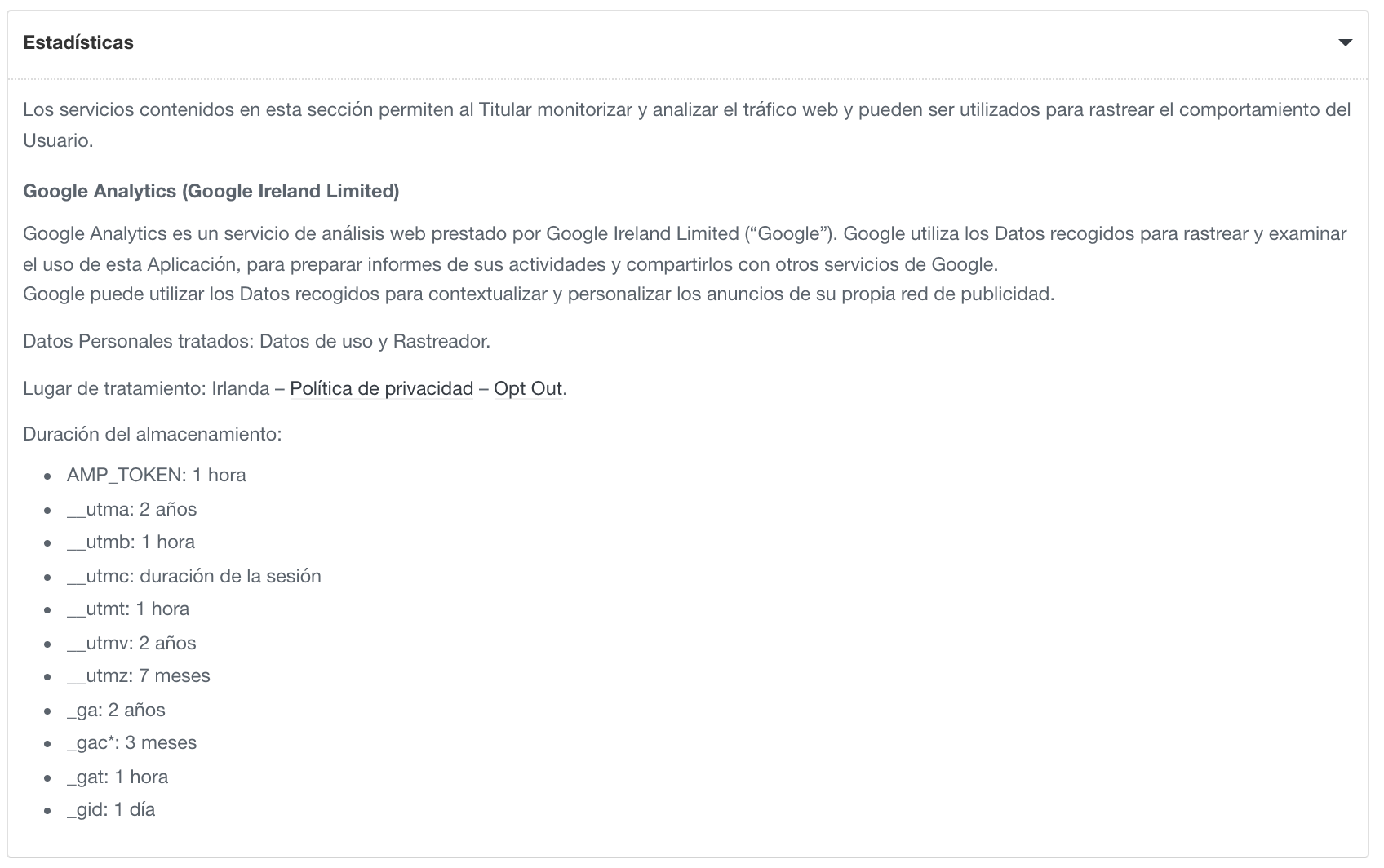Select the __utma: 2 años entry
Viewport: 1384px width, 868px height.
pyautogui.click(x=131, y=509)
